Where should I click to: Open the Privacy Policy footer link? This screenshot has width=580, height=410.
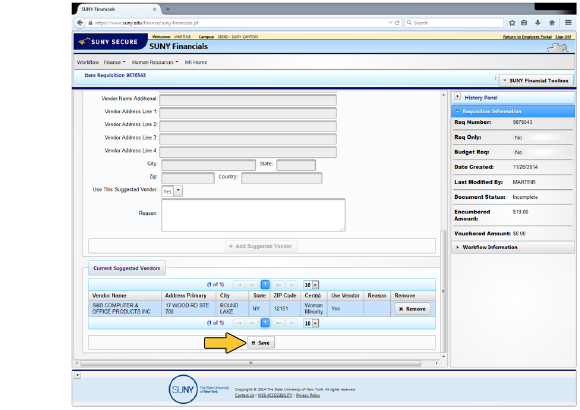(x=308, y=395)
